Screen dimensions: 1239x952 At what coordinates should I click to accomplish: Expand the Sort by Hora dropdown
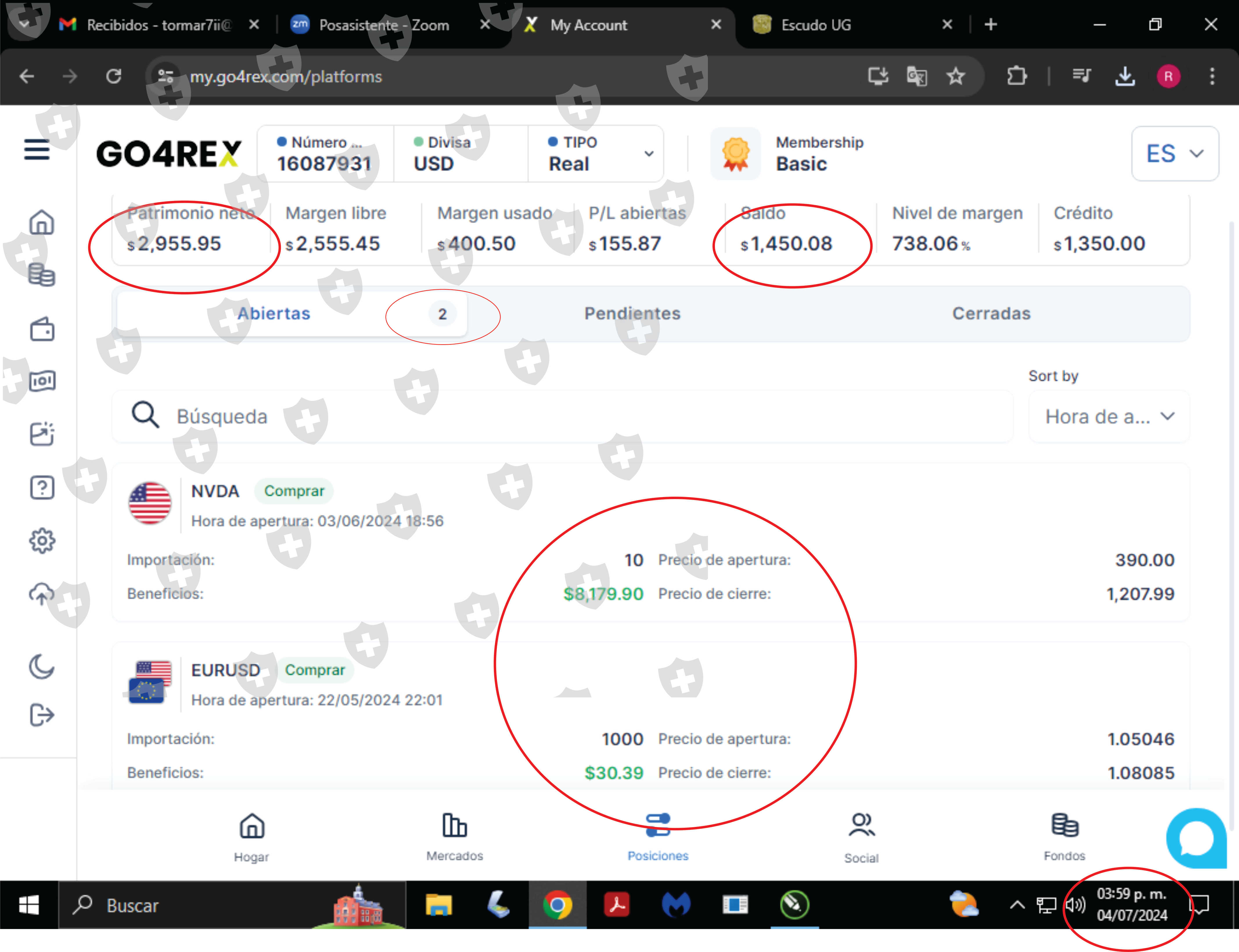[x=1109, y=417]
